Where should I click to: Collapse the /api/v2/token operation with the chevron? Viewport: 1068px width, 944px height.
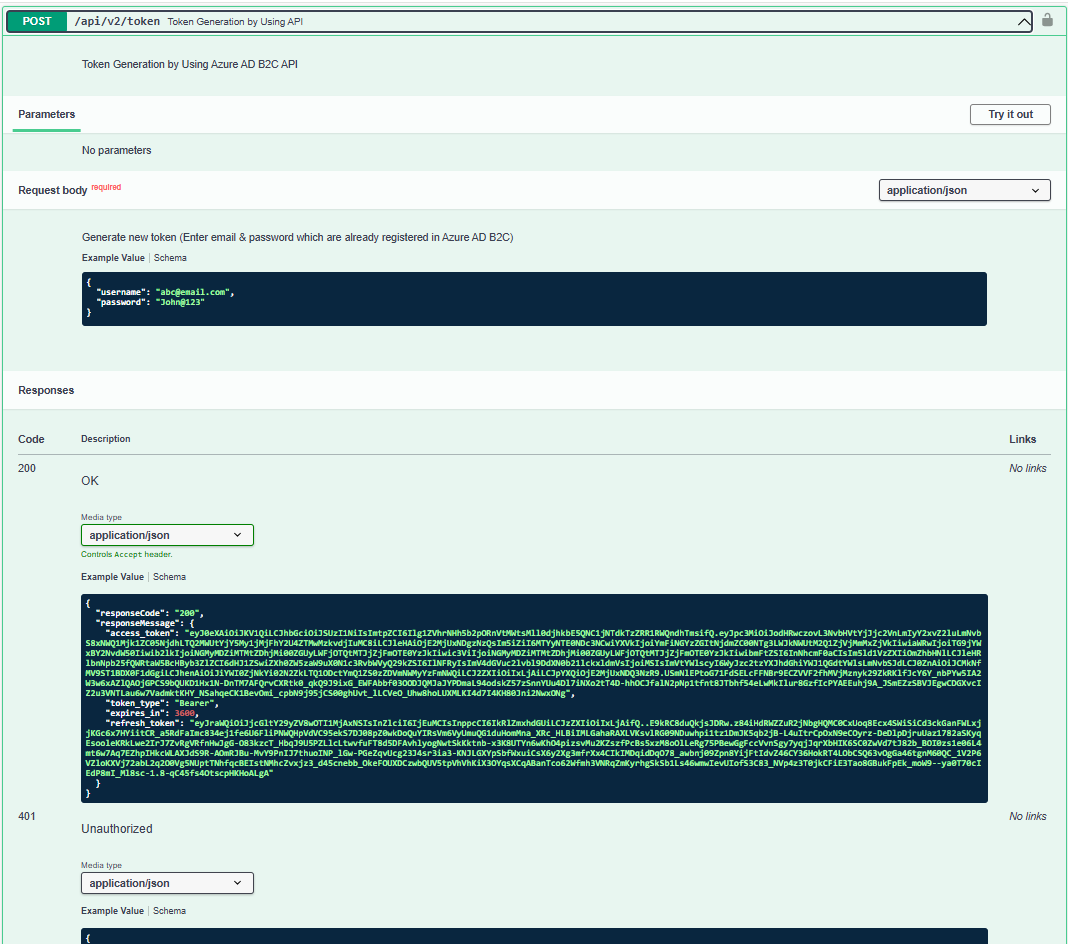pos(1023,21)
